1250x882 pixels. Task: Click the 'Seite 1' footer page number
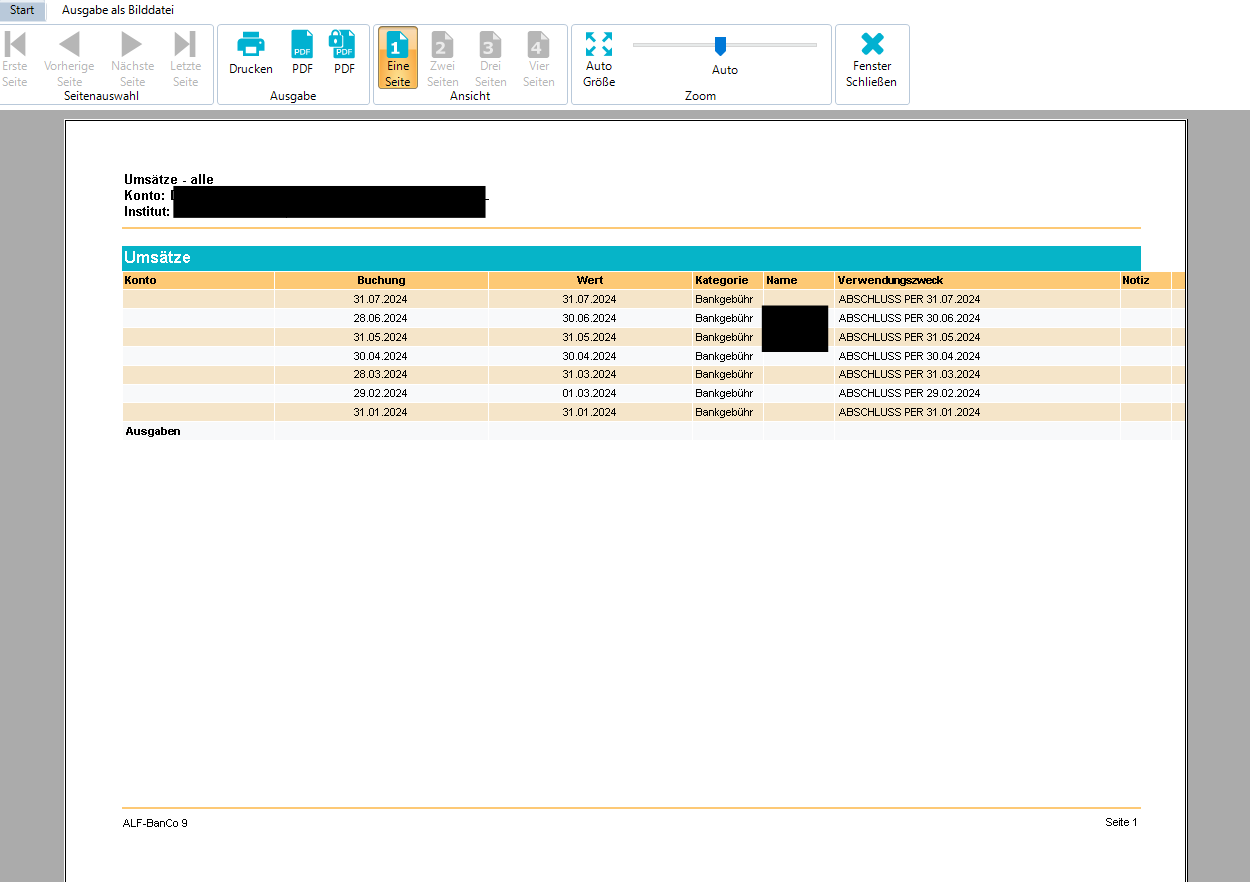pyautogui.click(x=1121, y=822)
